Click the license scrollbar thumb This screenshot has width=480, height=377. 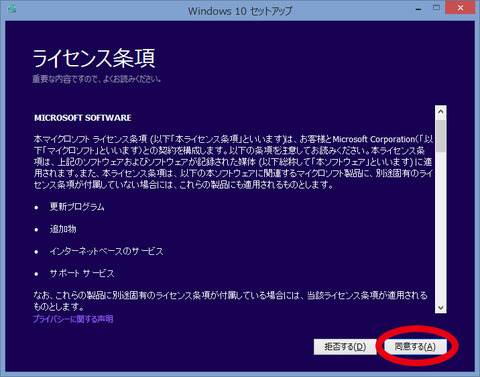441,136
